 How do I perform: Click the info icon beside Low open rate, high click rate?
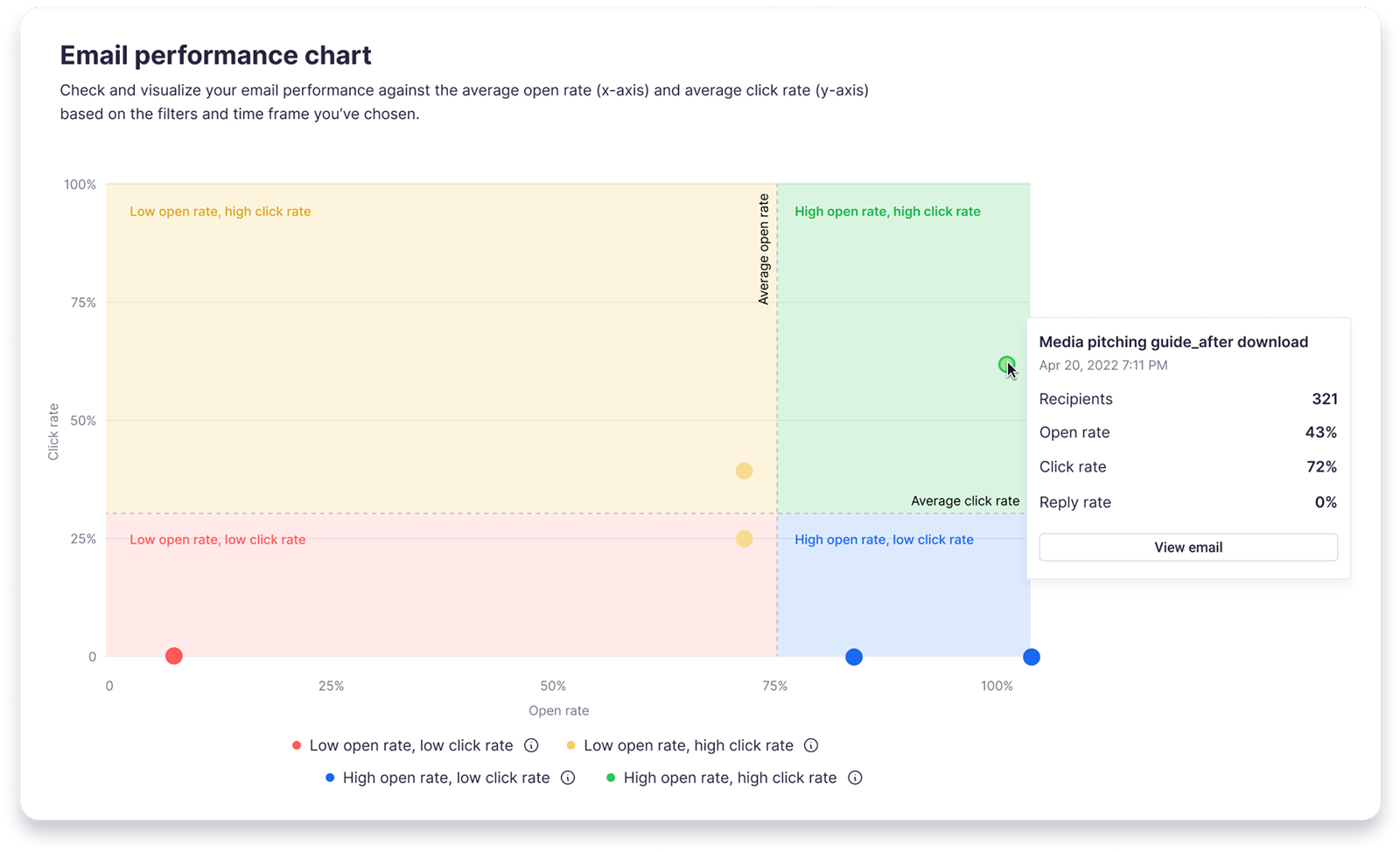[811, 745]
